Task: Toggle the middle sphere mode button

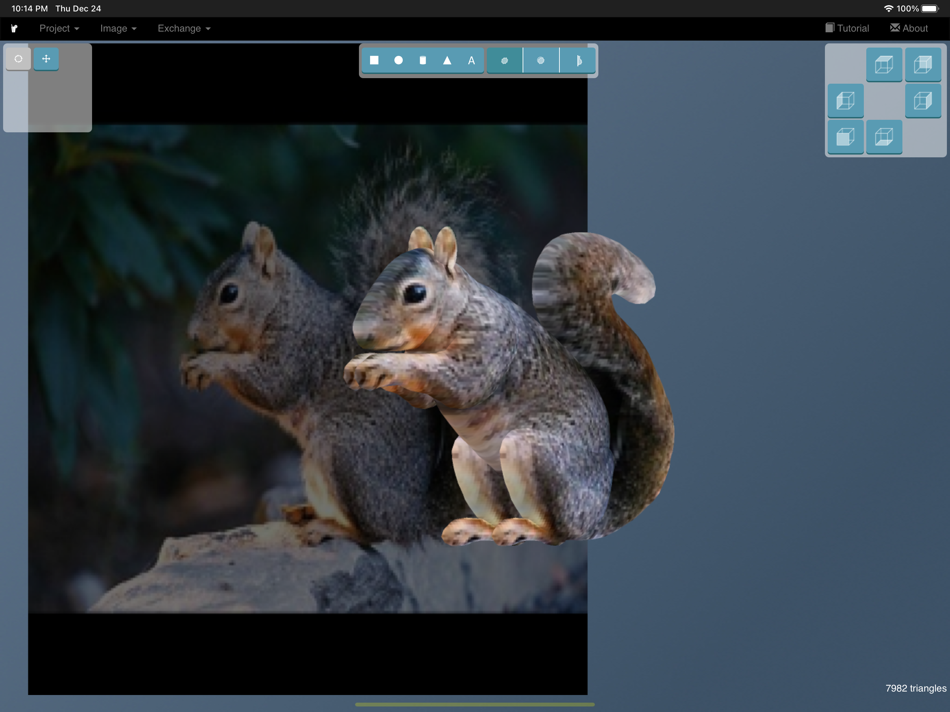Action: 541,60
